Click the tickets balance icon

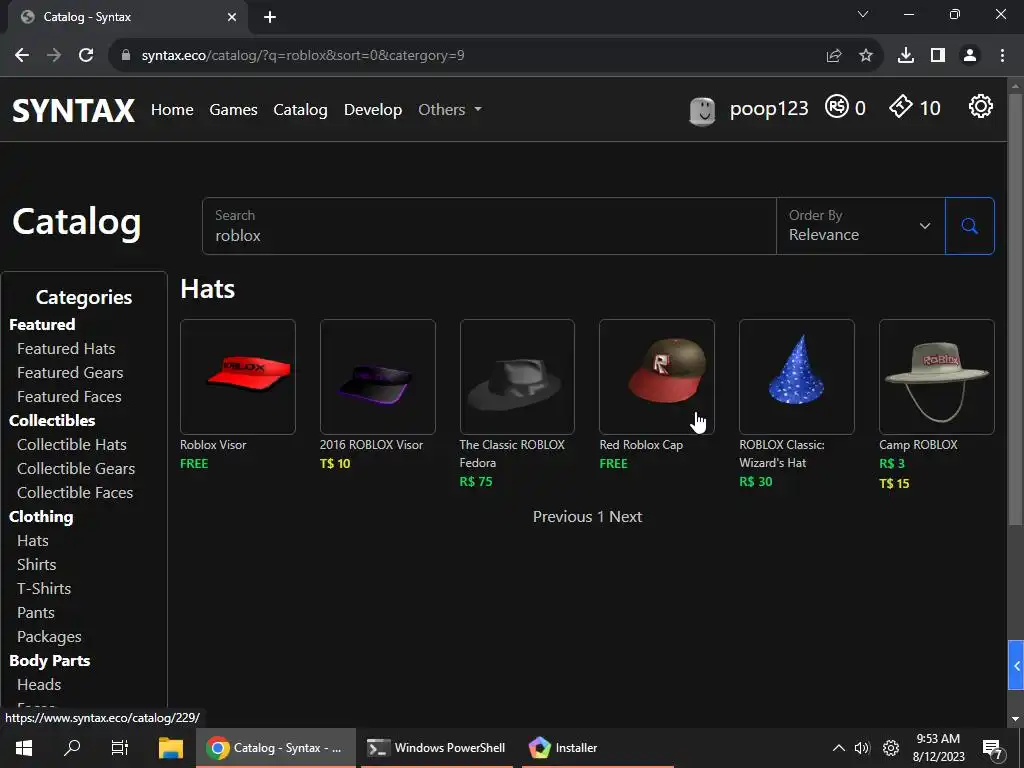(x=901, y=106)
